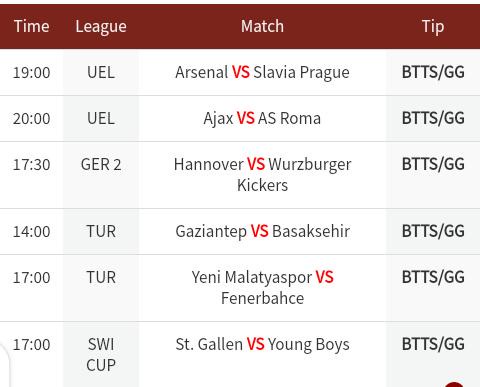This screenshot has width=480, height=387.
Task: Select the 14:00 time cell
Action: coord(32,232)
